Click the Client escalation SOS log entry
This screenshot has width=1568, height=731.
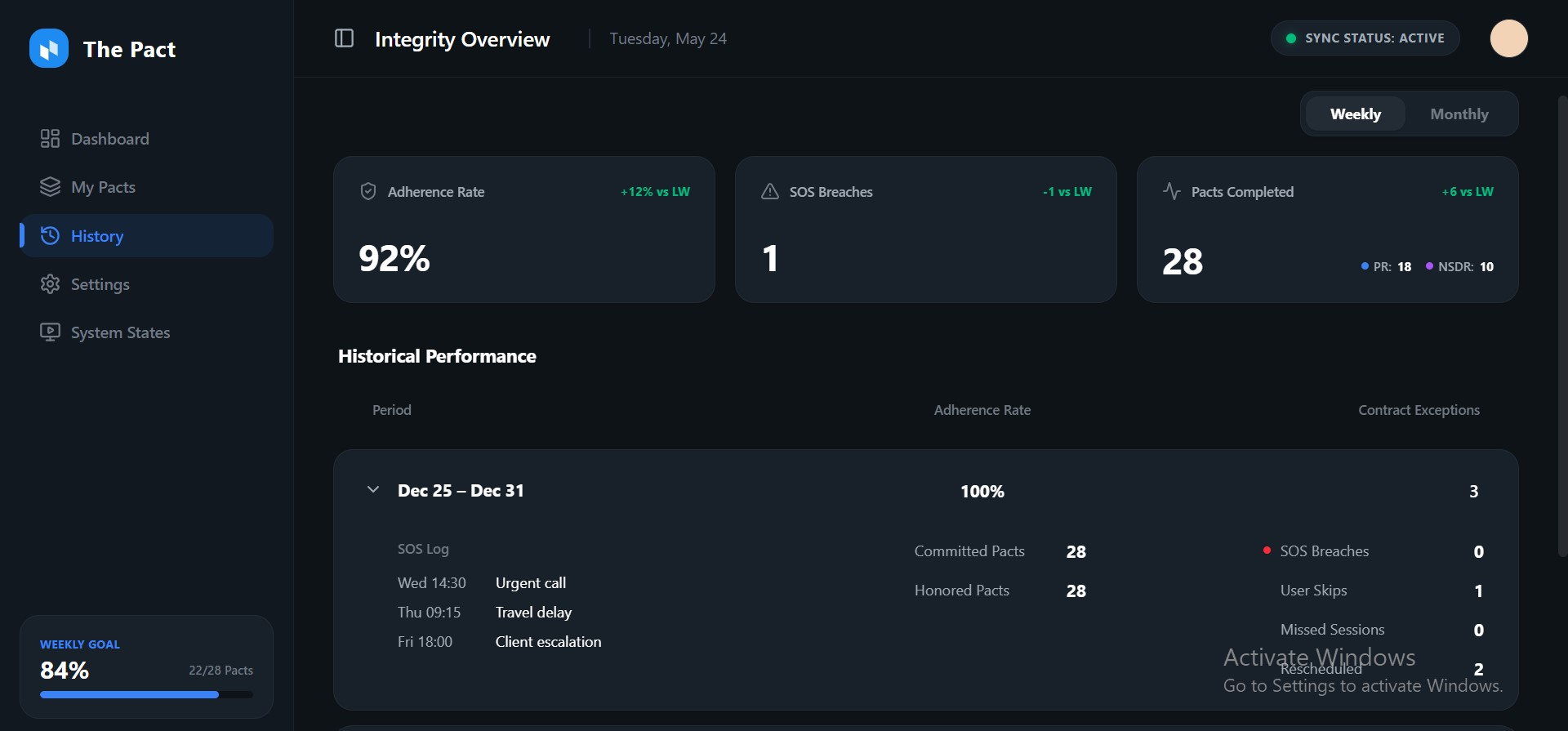point(548,642)
